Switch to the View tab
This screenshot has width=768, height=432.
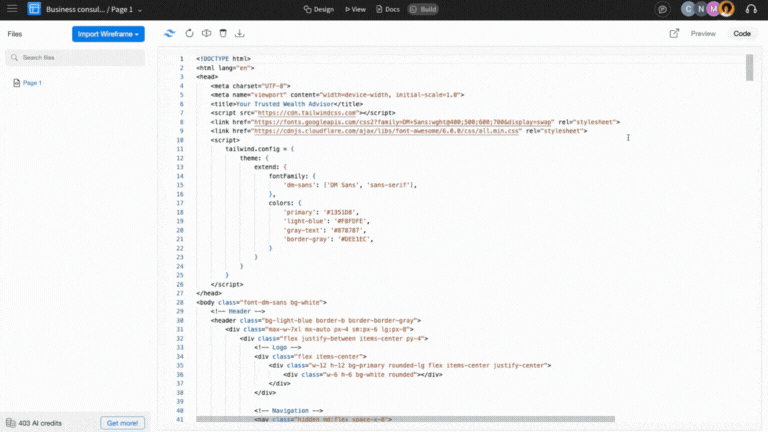click(x=356, y=9)
